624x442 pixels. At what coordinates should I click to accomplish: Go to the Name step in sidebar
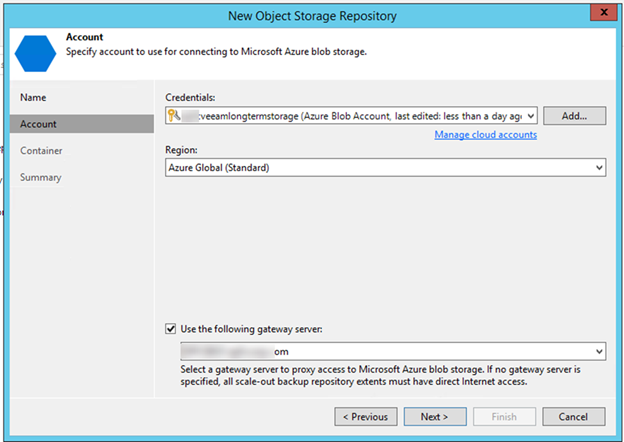pos(34,97)
